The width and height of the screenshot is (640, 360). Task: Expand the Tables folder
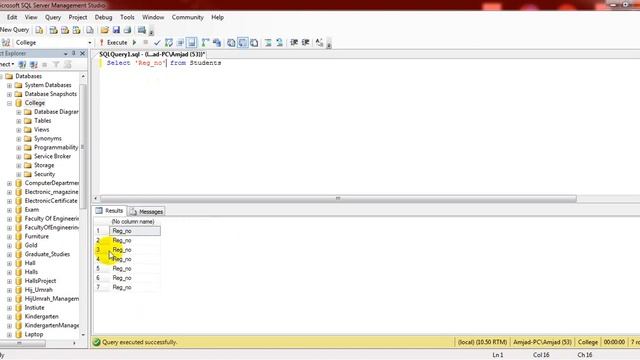coord(19,121)
